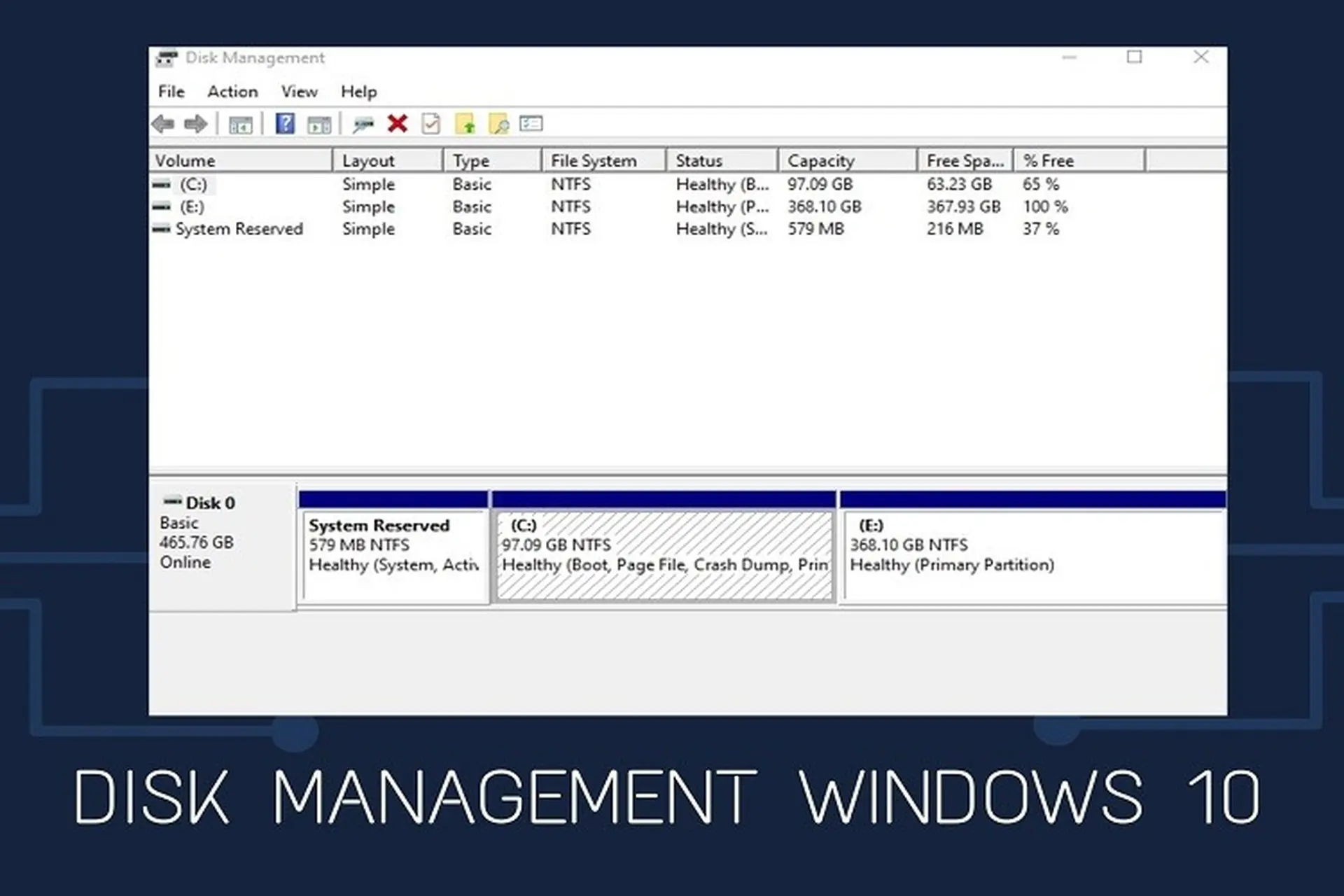Select the (E:) 368.10 GB partition block

(1033, 547)
